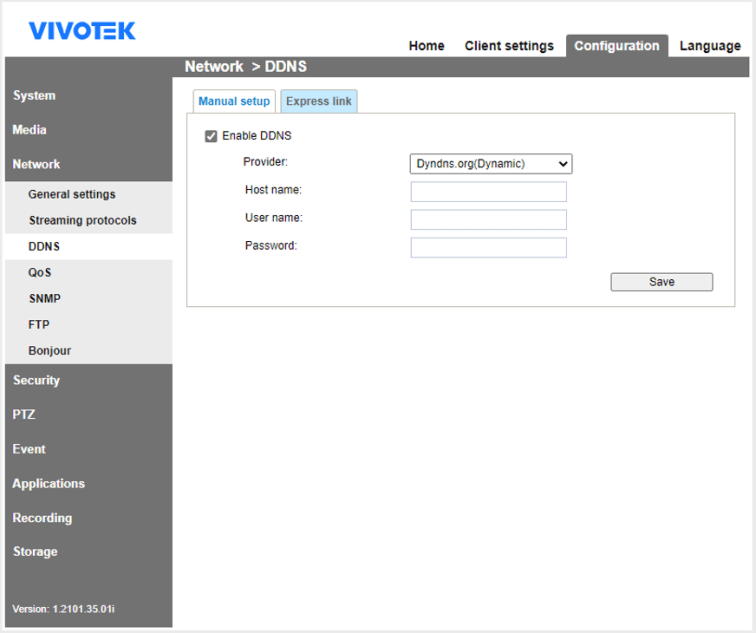Expand the Media sidebar section

(30, 130)
